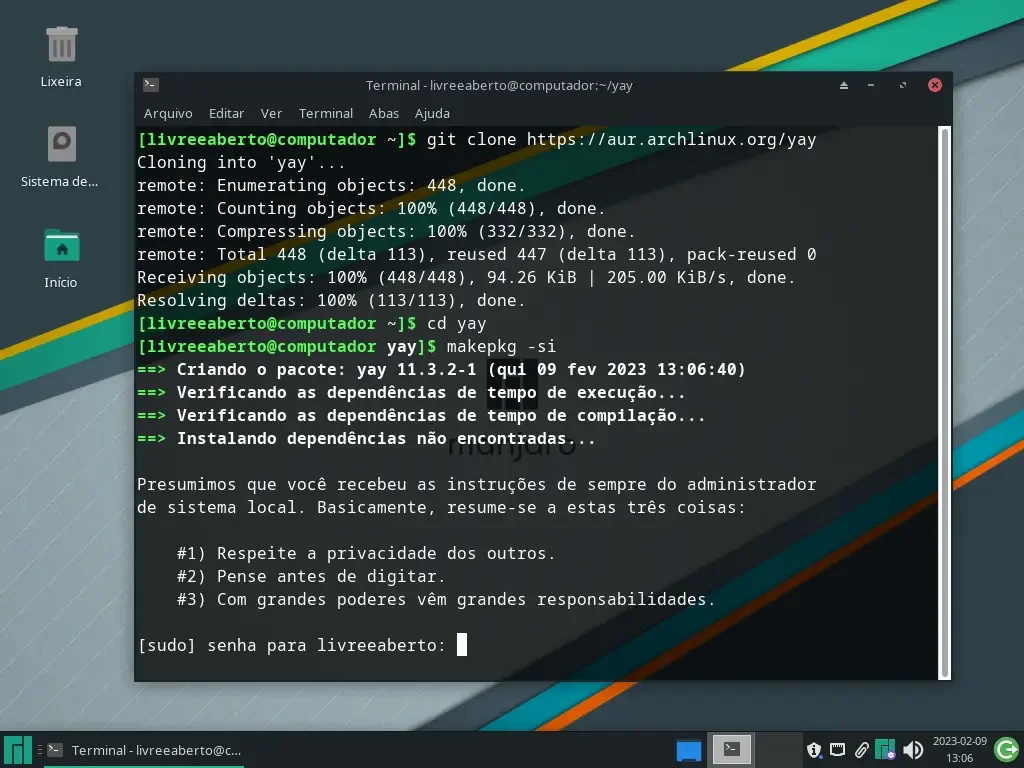Image resolution: width=1024 pixels, height=768 pixels.
Task: Open the Manjaro application menu
Action: coord(18,750)
